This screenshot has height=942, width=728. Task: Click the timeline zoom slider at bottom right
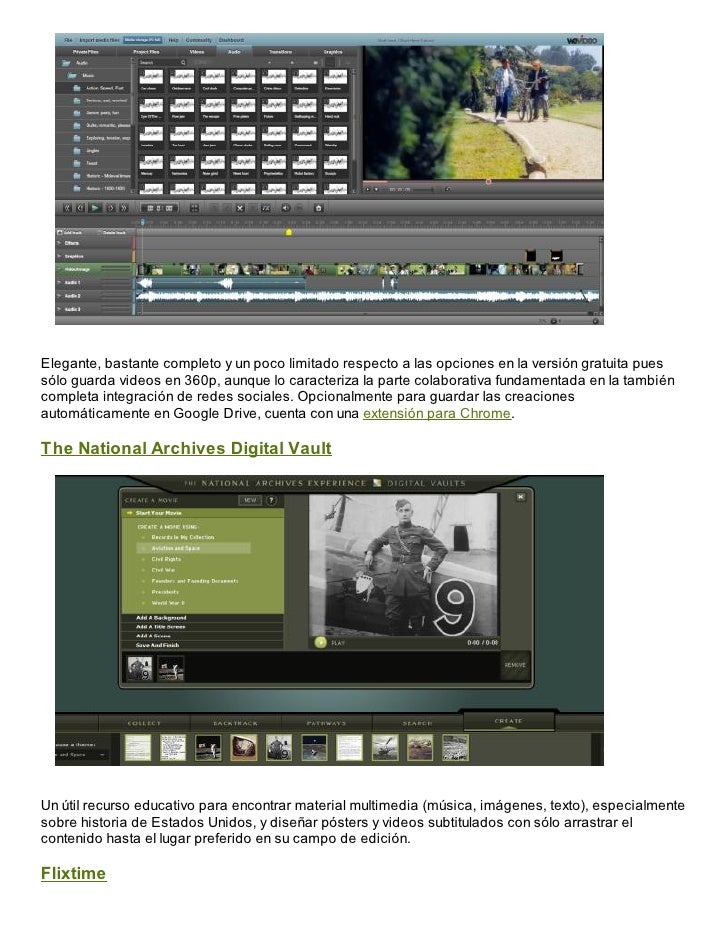(x=577, y=321)
